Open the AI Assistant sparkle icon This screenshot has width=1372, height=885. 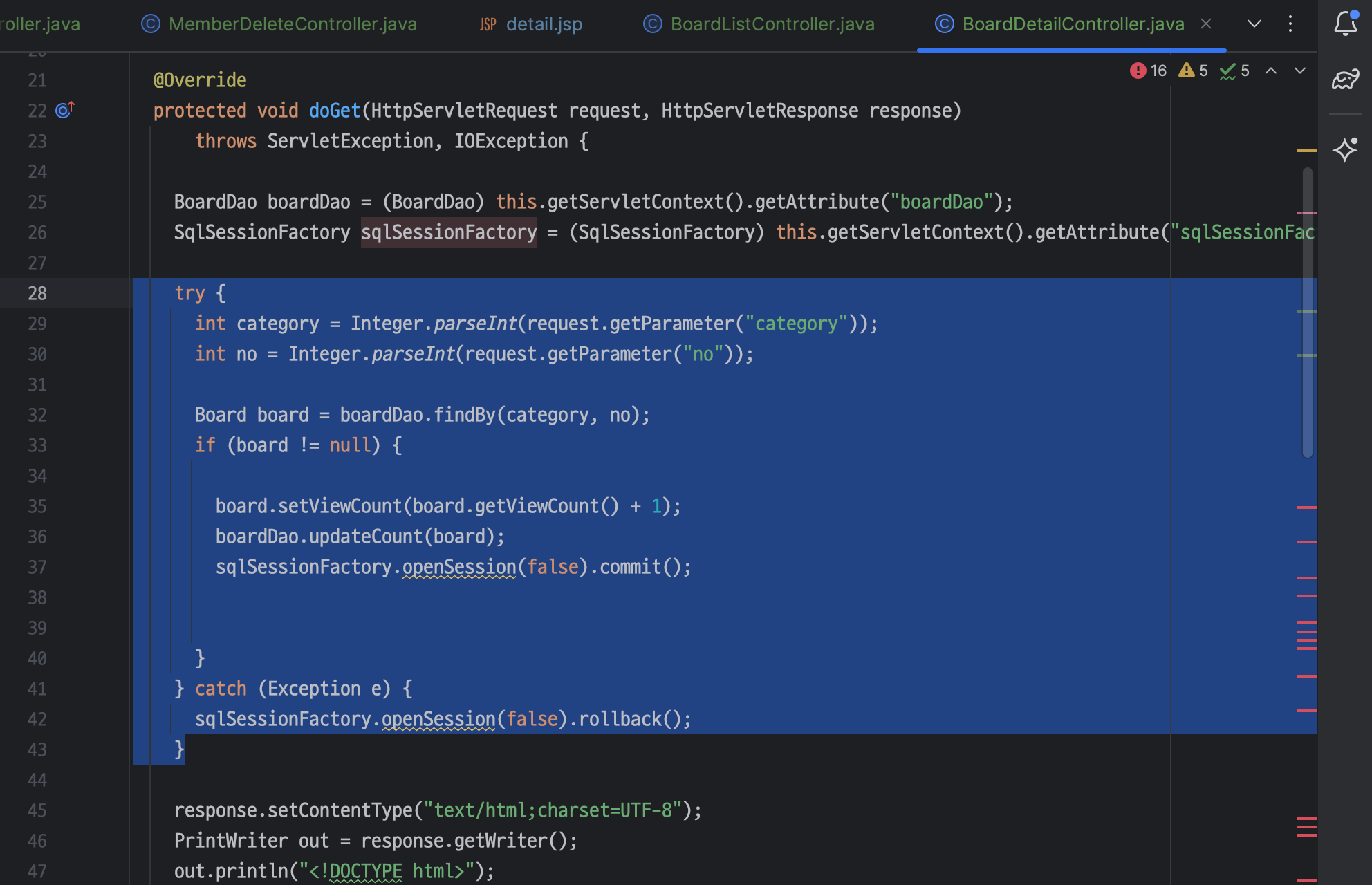[x=1345, y=149]
